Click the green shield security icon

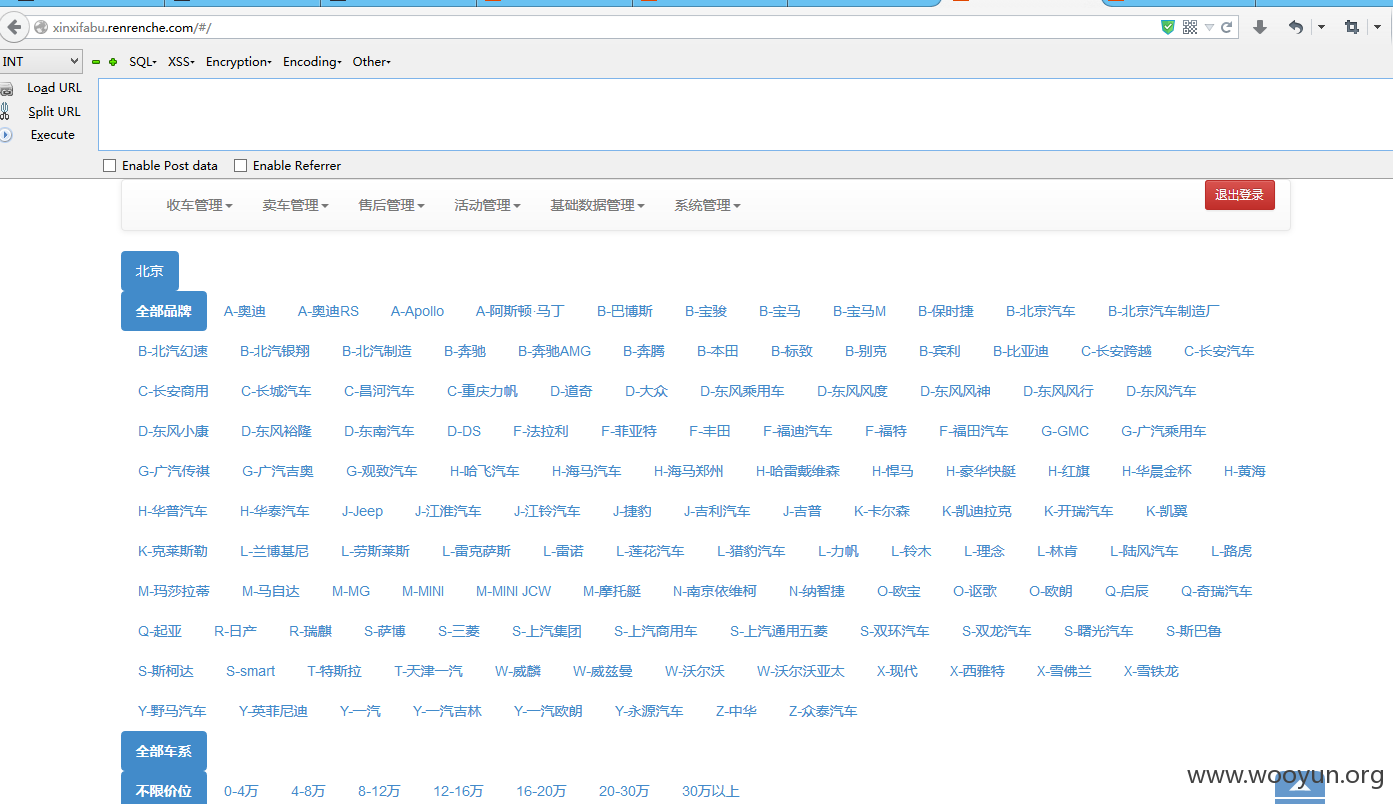tap(1167, 27)
